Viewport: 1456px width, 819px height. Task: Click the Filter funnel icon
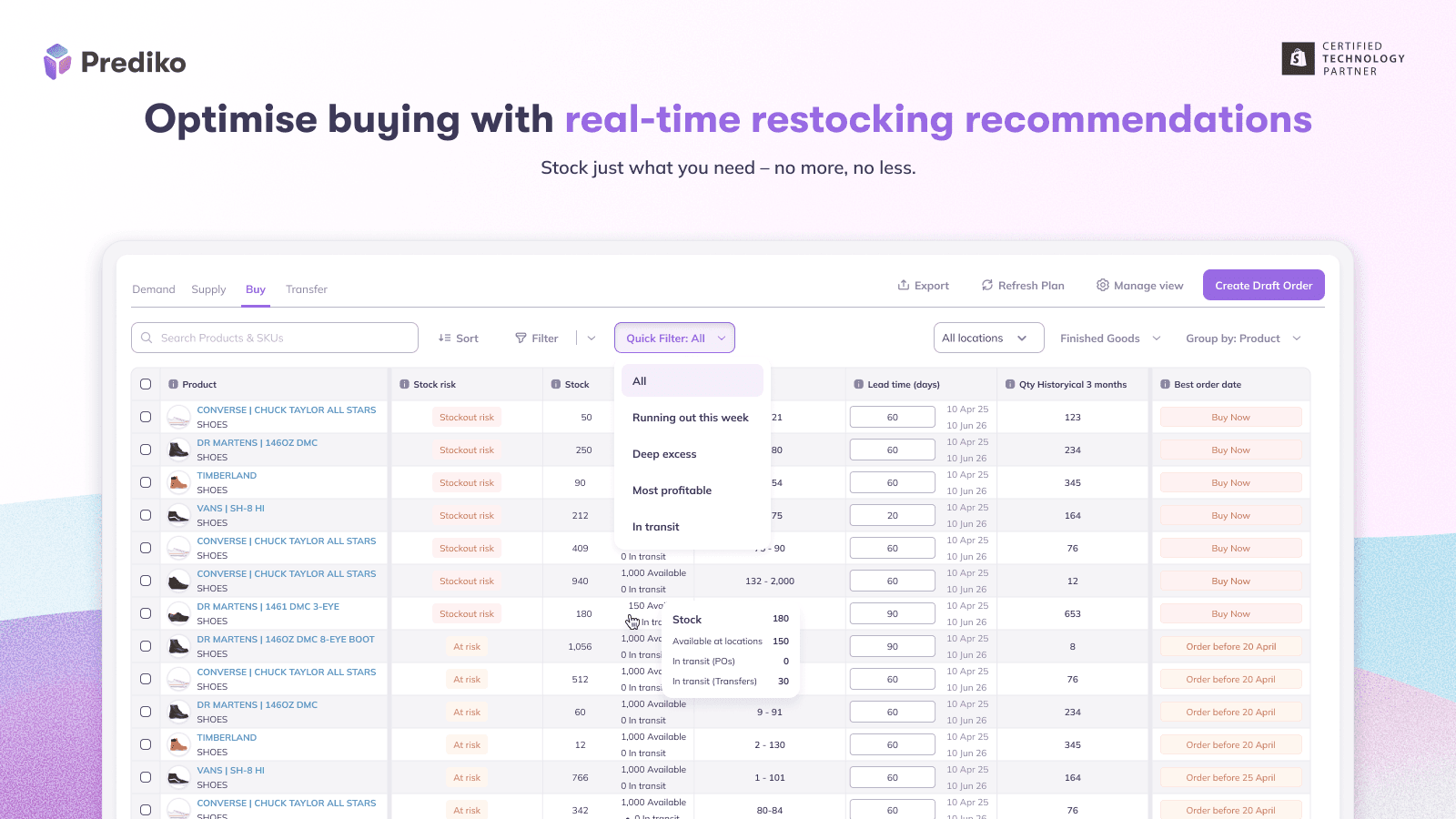[521, 338]
